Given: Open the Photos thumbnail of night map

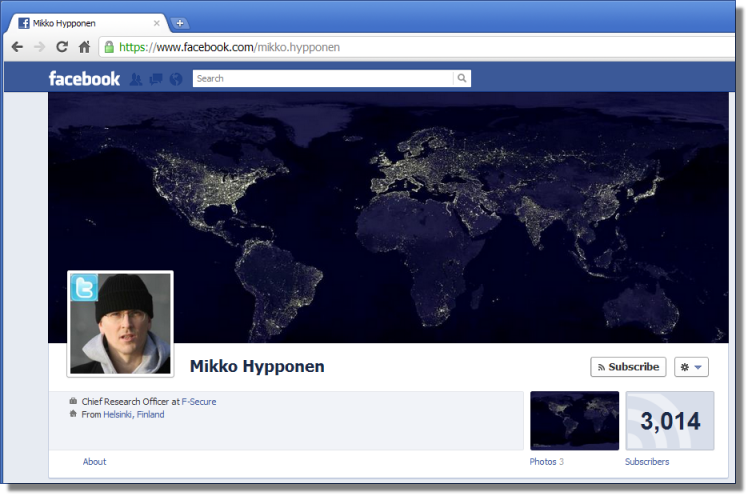Looking at the screenshot, I should 575,421.
